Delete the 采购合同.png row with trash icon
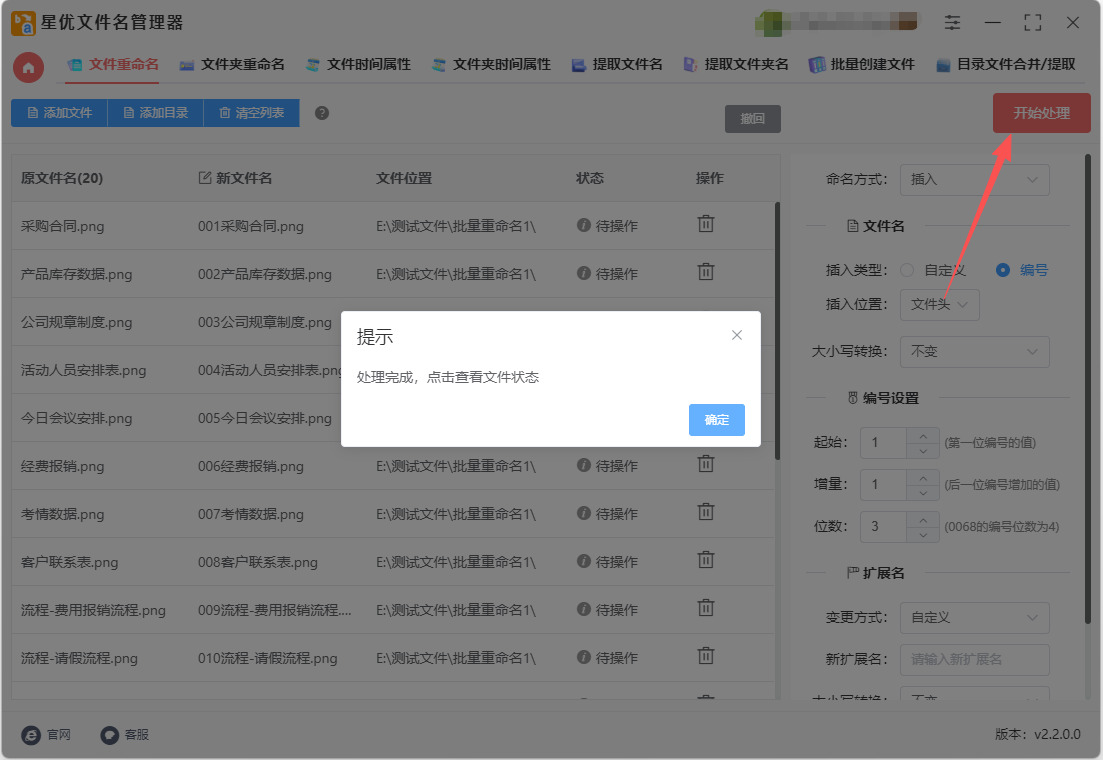 (x=706, y=224)
